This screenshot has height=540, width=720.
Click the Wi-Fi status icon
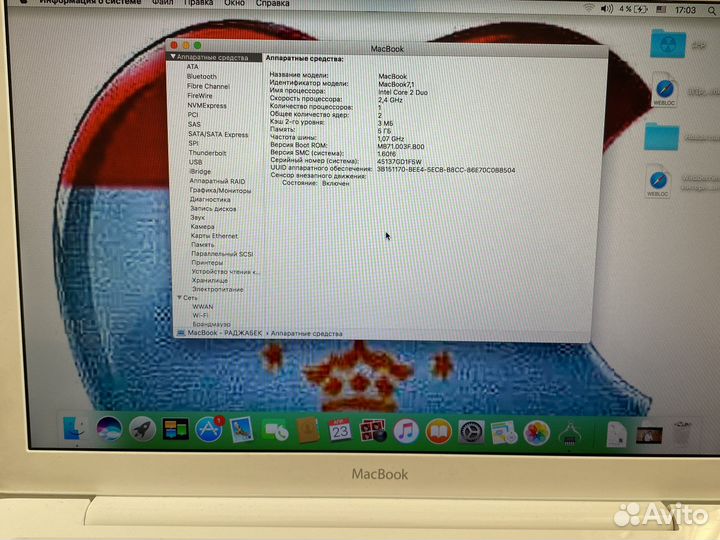pyautogui.click(x=589, y=9)
